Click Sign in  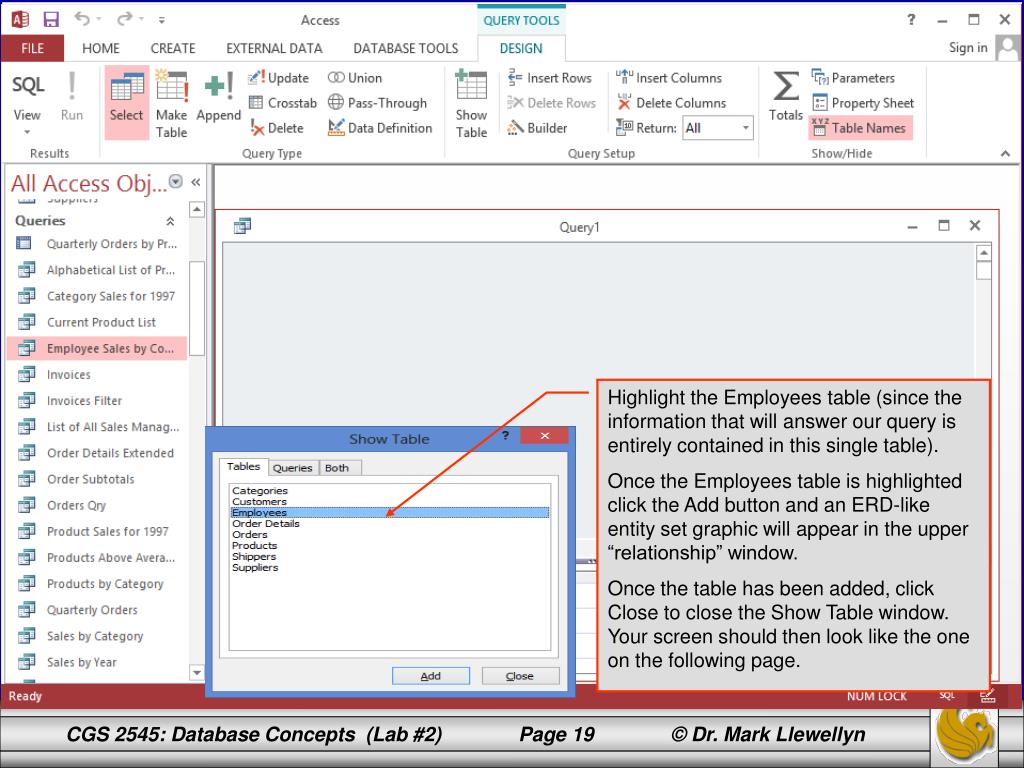pyautogui.click(x=968, y=48)
